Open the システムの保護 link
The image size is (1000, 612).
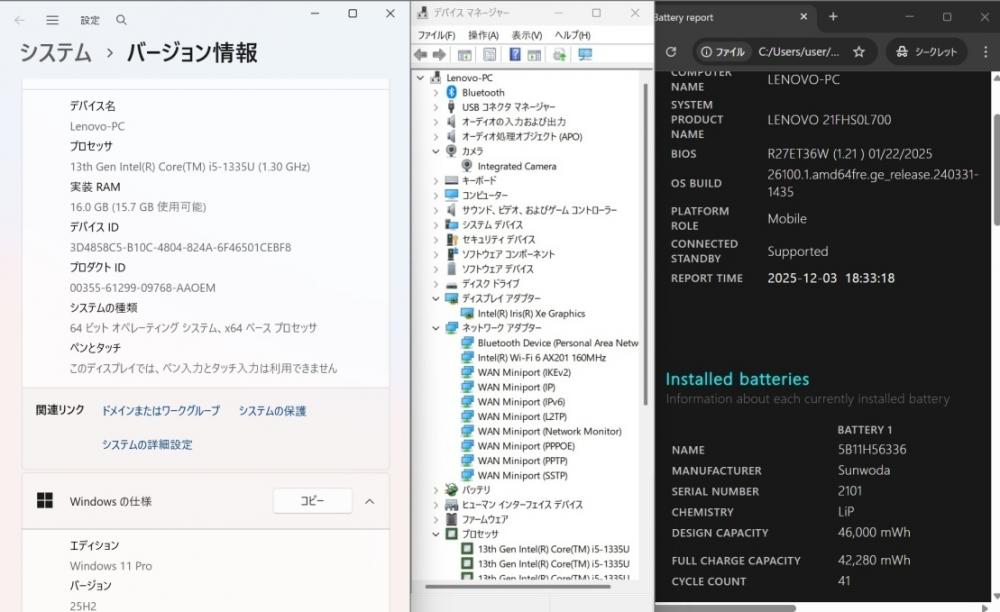(x=272, y=411)
